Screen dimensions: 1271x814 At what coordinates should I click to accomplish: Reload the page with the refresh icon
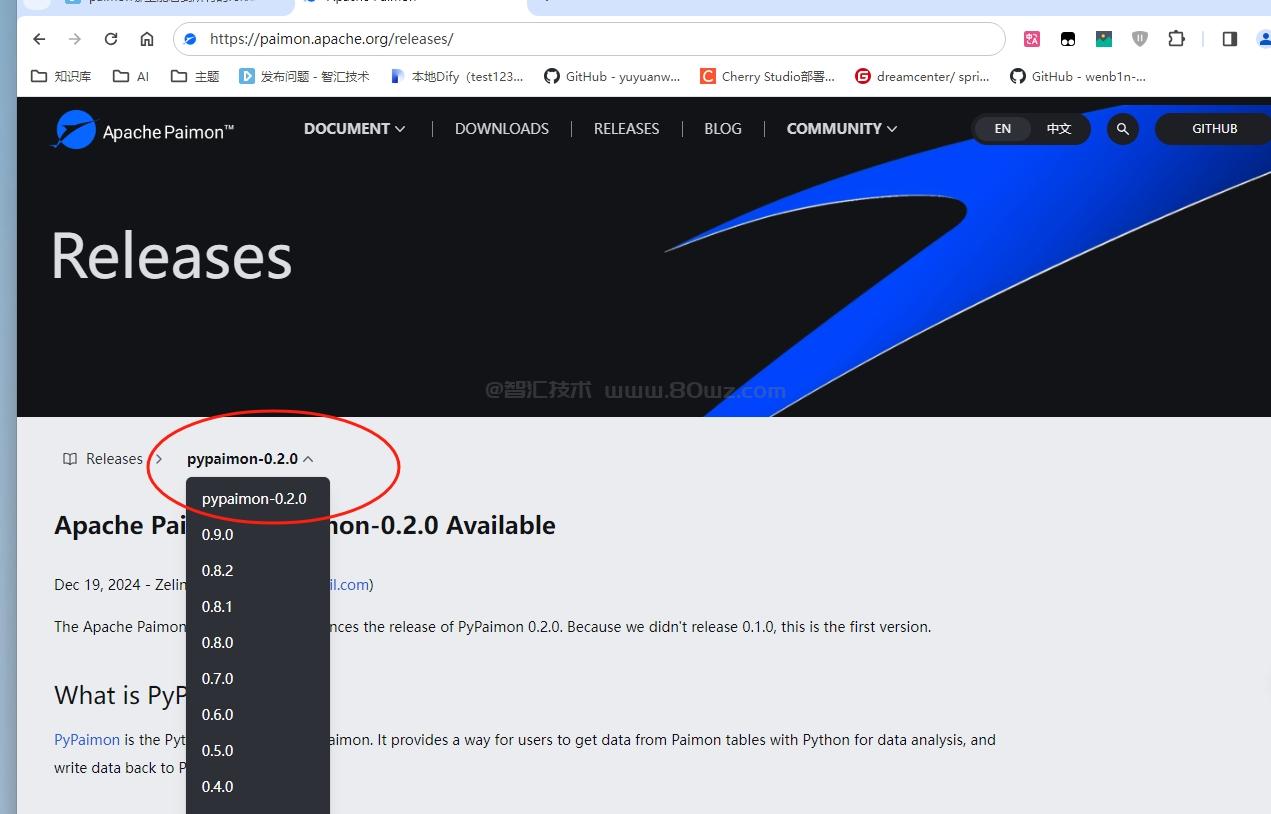111,39
